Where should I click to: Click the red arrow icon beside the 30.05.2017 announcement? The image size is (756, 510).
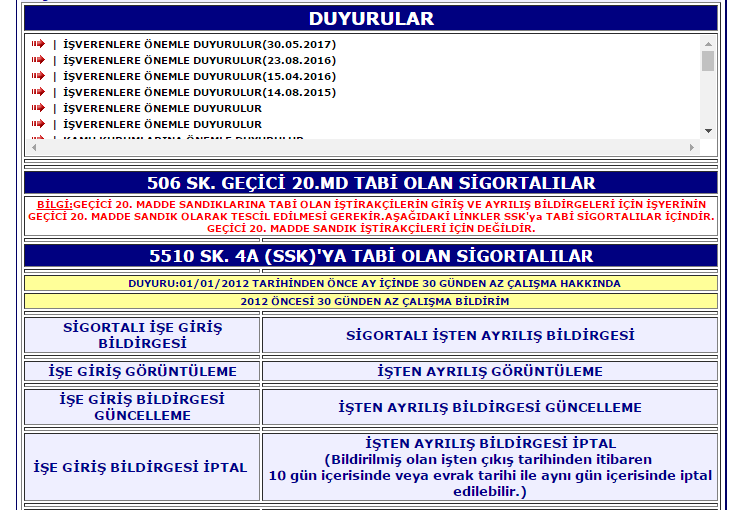38,44
